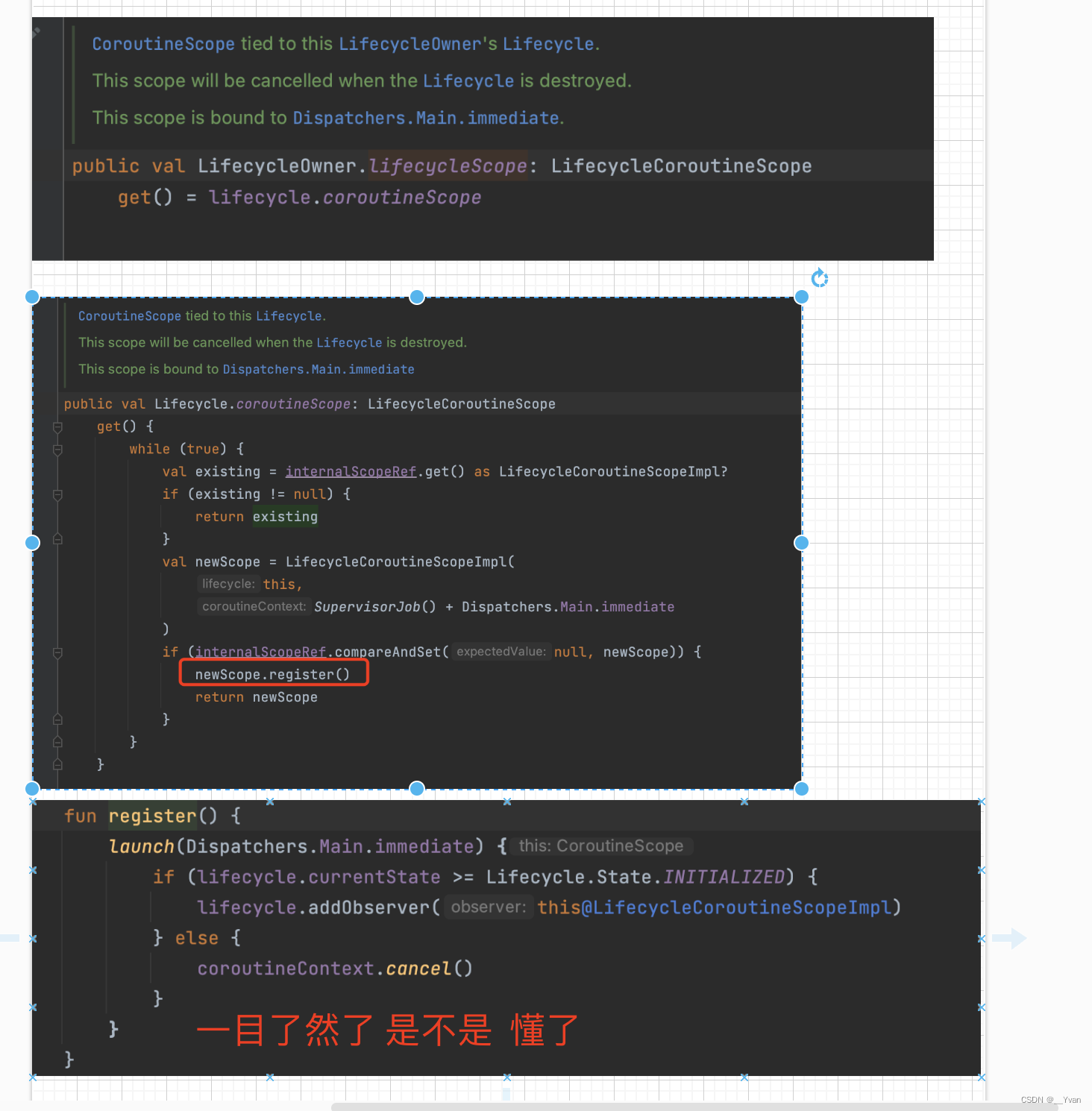
Task: Click the 'newScope.register()' line in selected image
Action: coord(272,675)
